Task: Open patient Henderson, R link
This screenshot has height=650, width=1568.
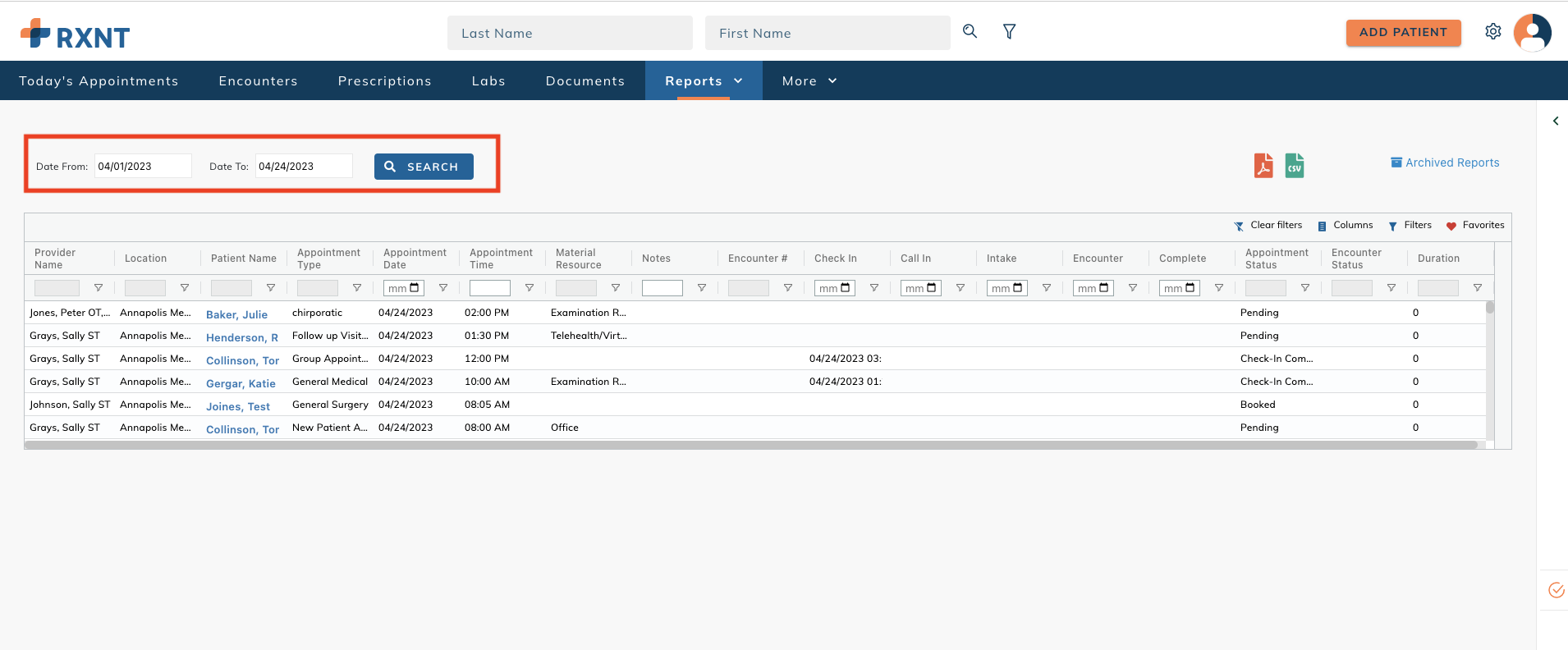Action: click(242, 337)
